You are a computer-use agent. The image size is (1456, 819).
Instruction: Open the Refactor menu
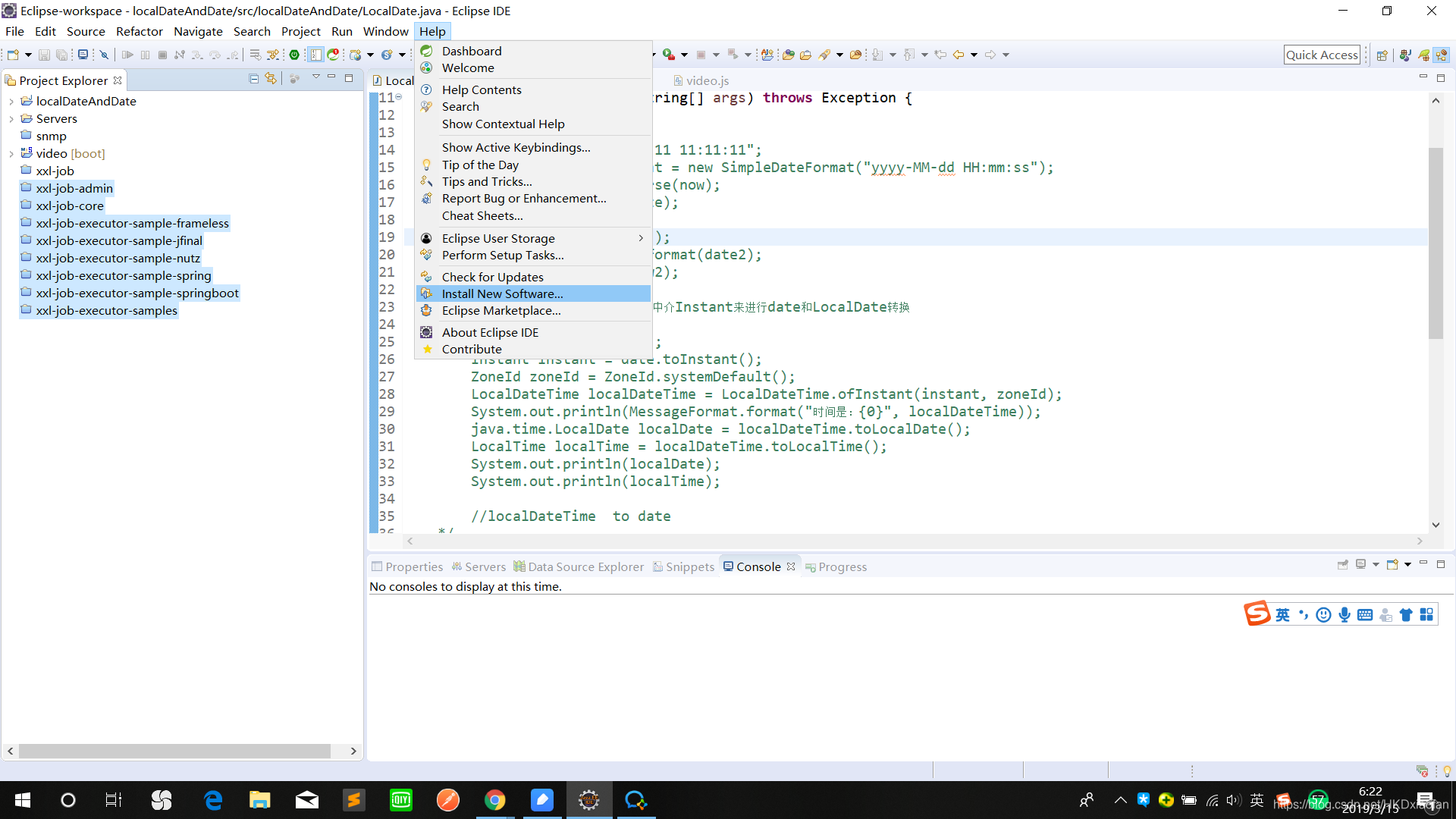140,31
